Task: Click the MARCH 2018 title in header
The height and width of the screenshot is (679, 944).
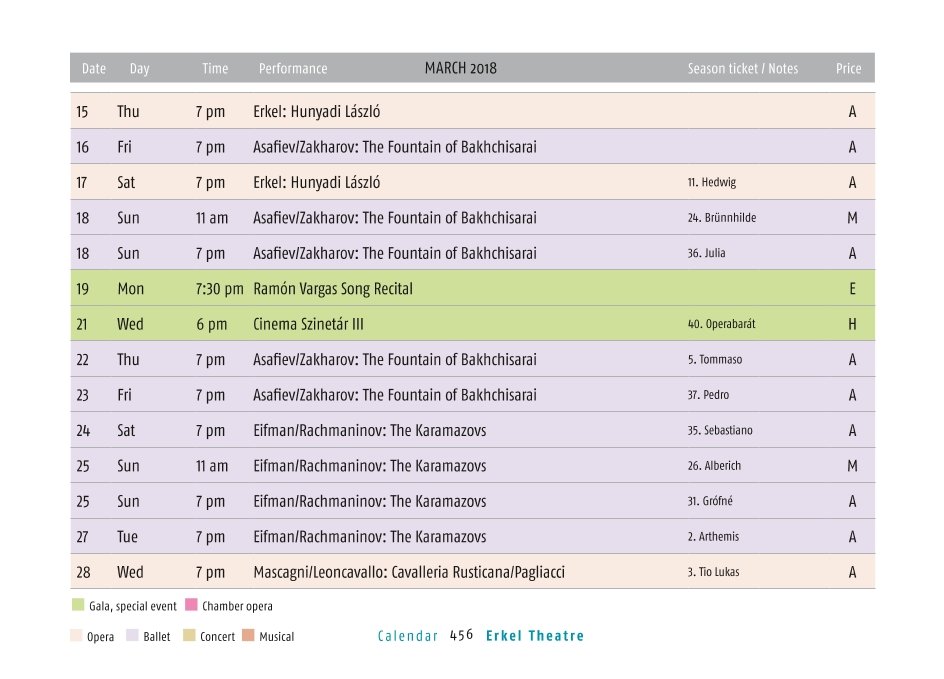Action: 460,68
